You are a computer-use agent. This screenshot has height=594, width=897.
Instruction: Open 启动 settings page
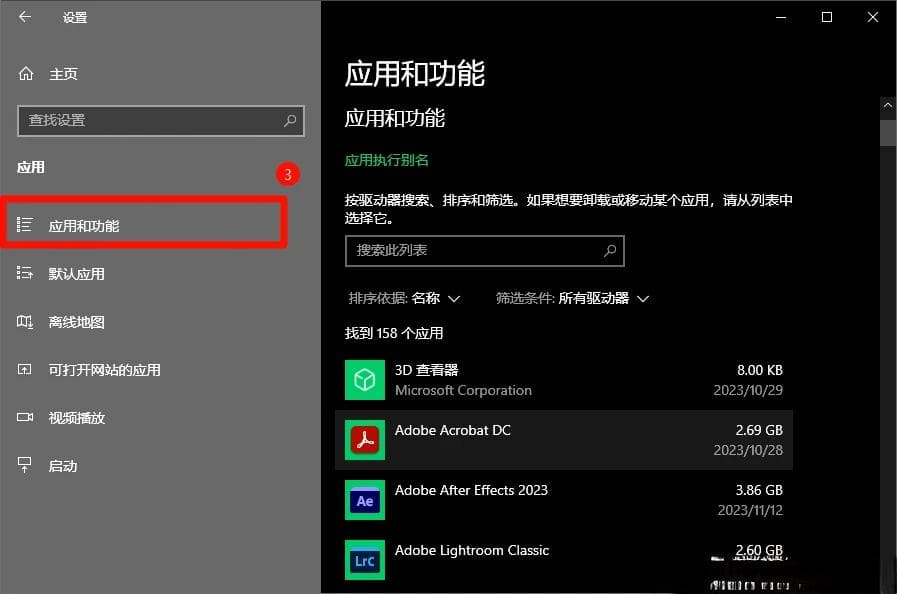click(62, 466)
